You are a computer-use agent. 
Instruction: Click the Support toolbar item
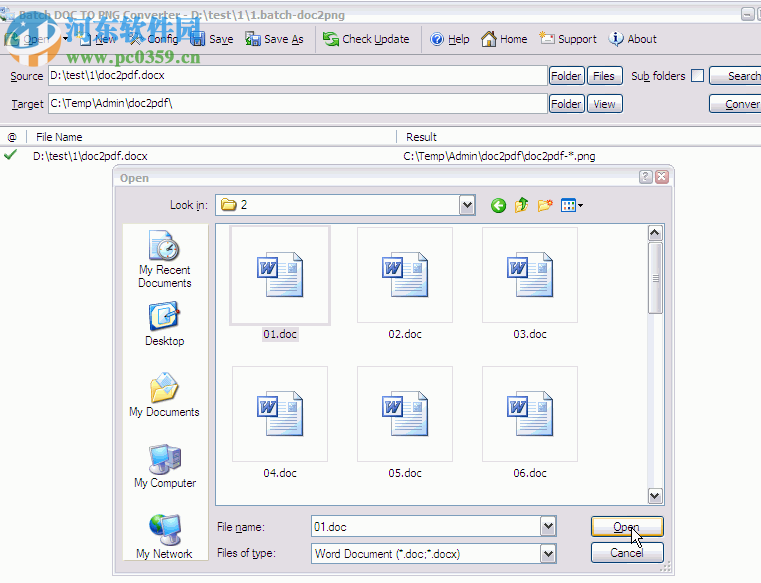(x=568, y=39)
